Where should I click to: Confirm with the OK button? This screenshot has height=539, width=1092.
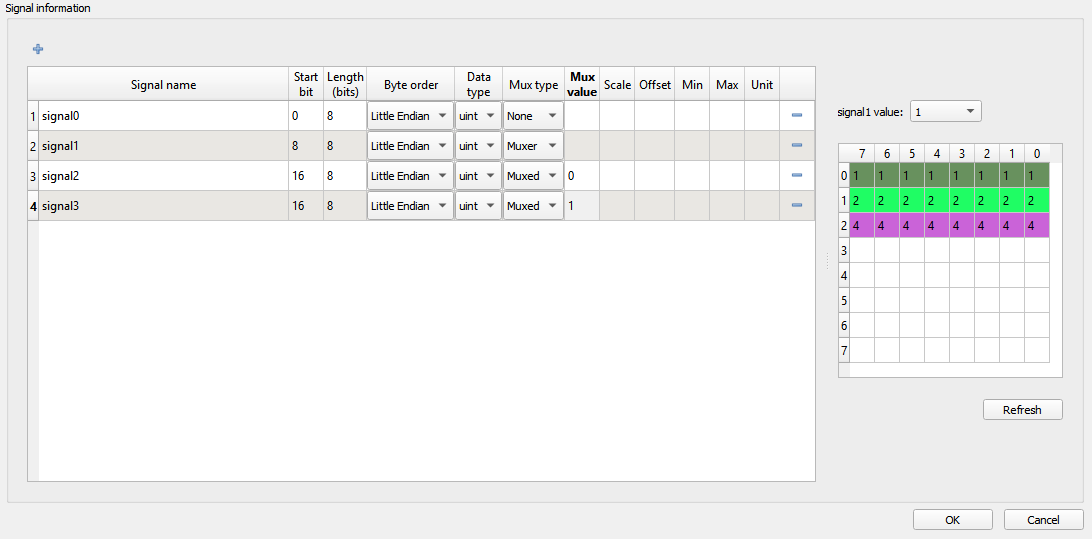click(952, 520)
